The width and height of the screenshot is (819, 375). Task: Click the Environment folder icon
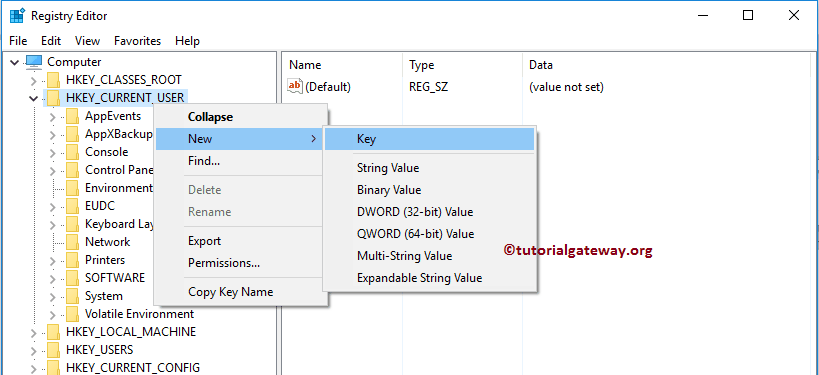point(72,188)
